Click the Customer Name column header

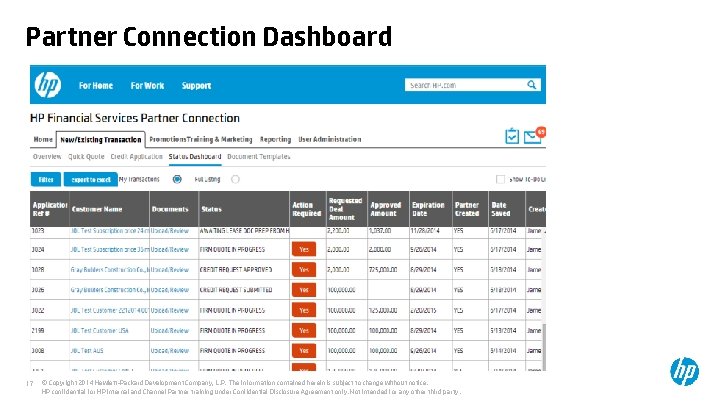tap(109, 209)
